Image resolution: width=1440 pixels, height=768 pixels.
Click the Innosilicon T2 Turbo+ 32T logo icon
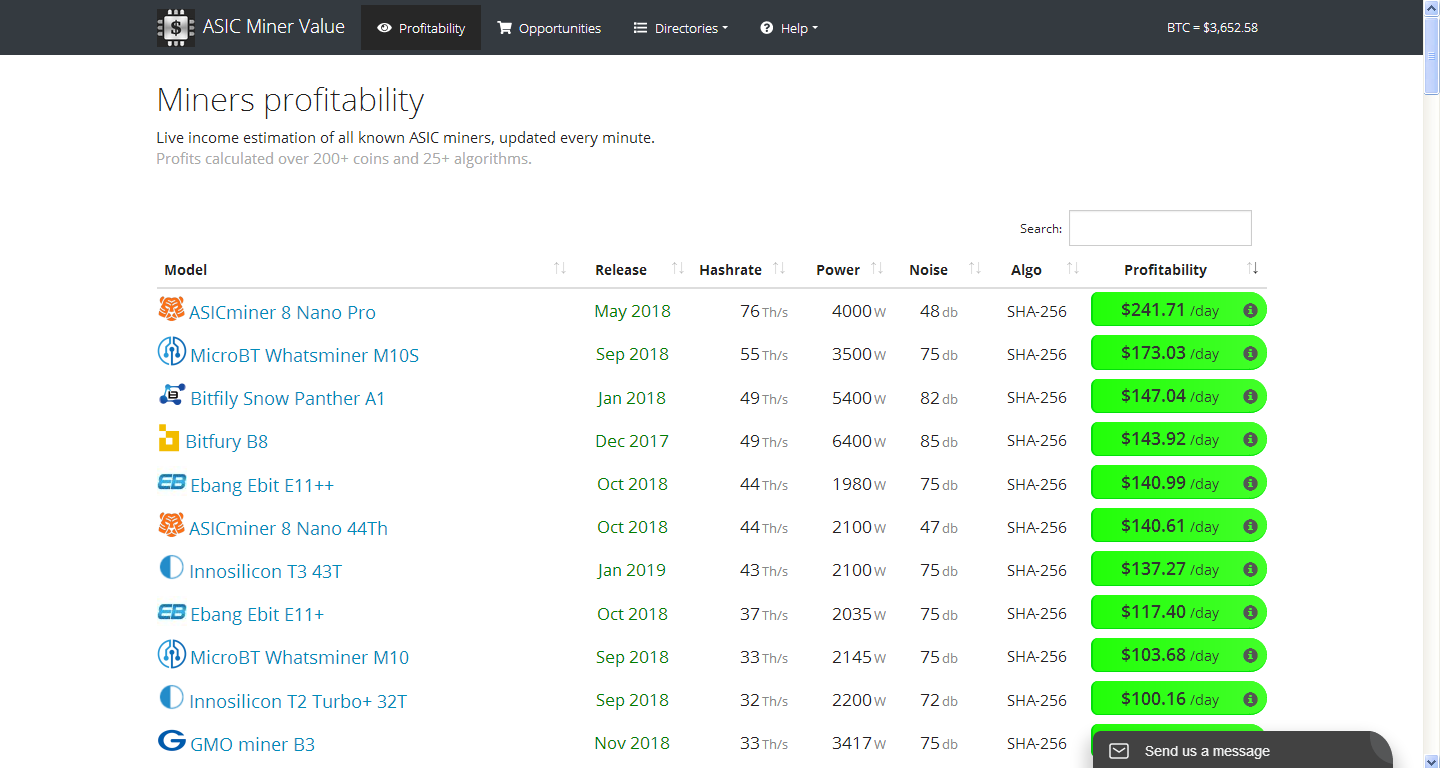pyautogui.click(x=171, y=697)
